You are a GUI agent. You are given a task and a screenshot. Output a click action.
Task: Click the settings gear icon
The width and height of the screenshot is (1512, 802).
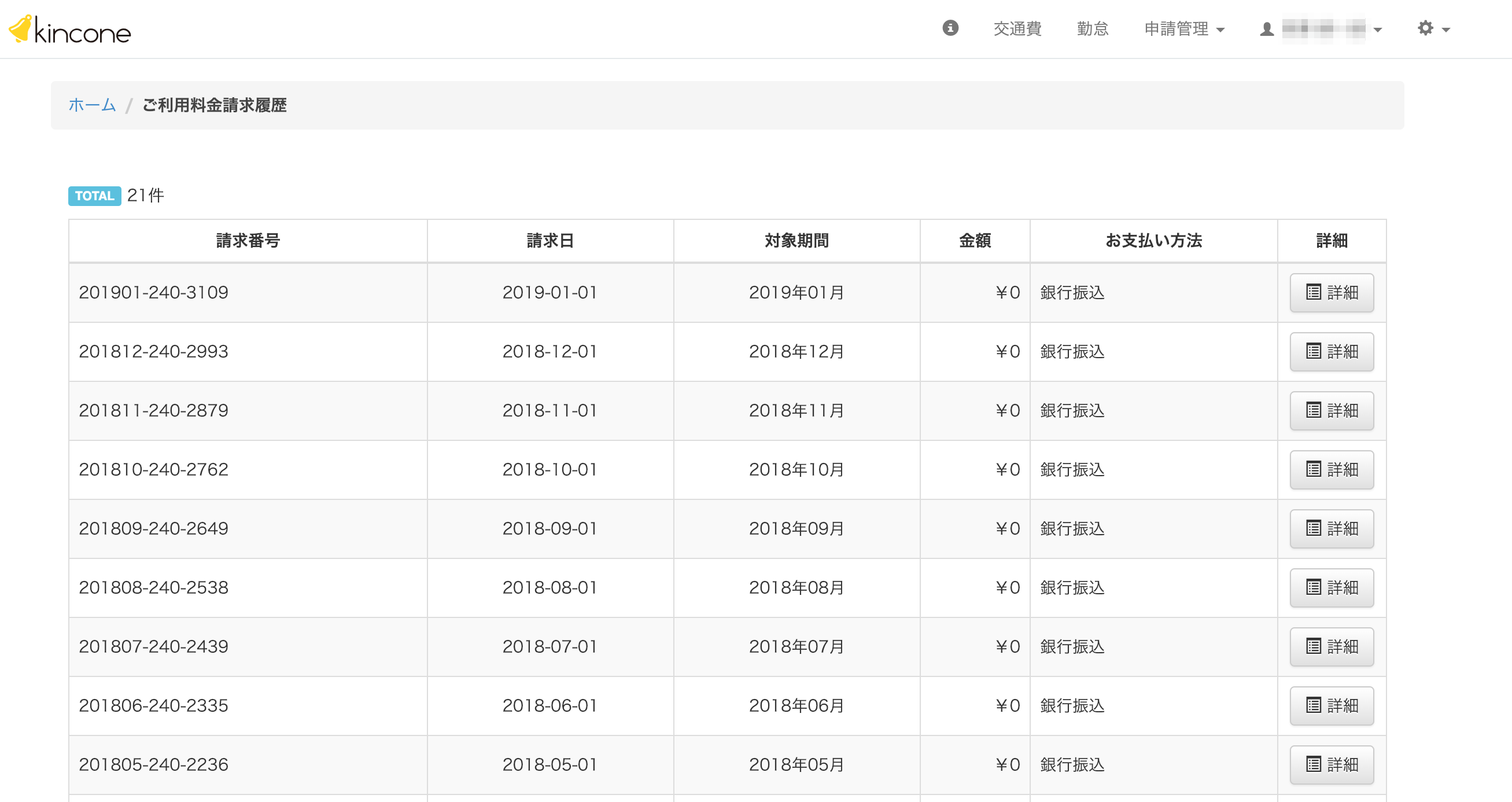point(1425,28)
